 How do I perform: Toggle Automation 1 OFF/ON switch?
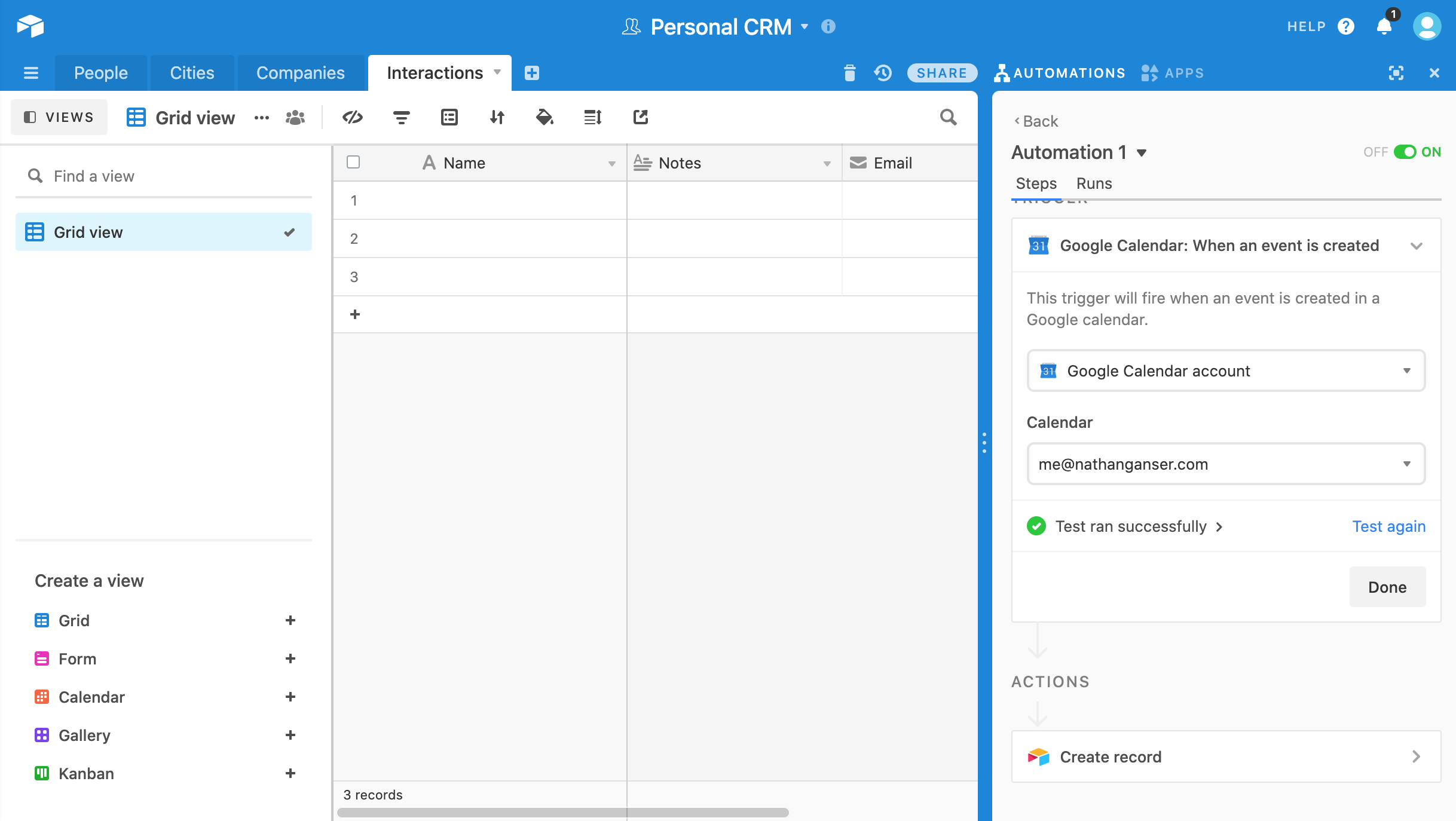(1405, 152)
